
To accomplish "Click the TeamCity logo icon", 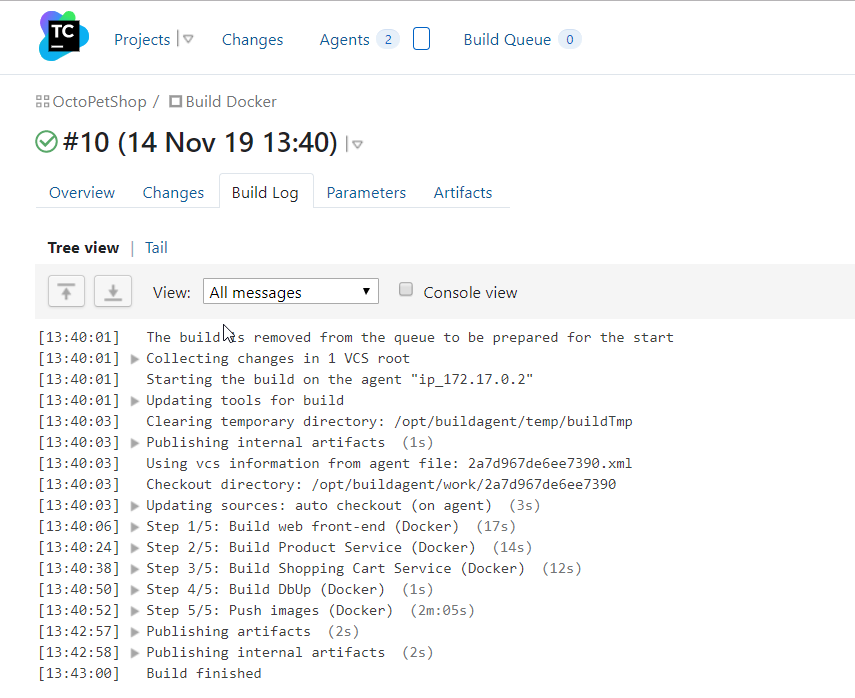I will tap(64, 37).
